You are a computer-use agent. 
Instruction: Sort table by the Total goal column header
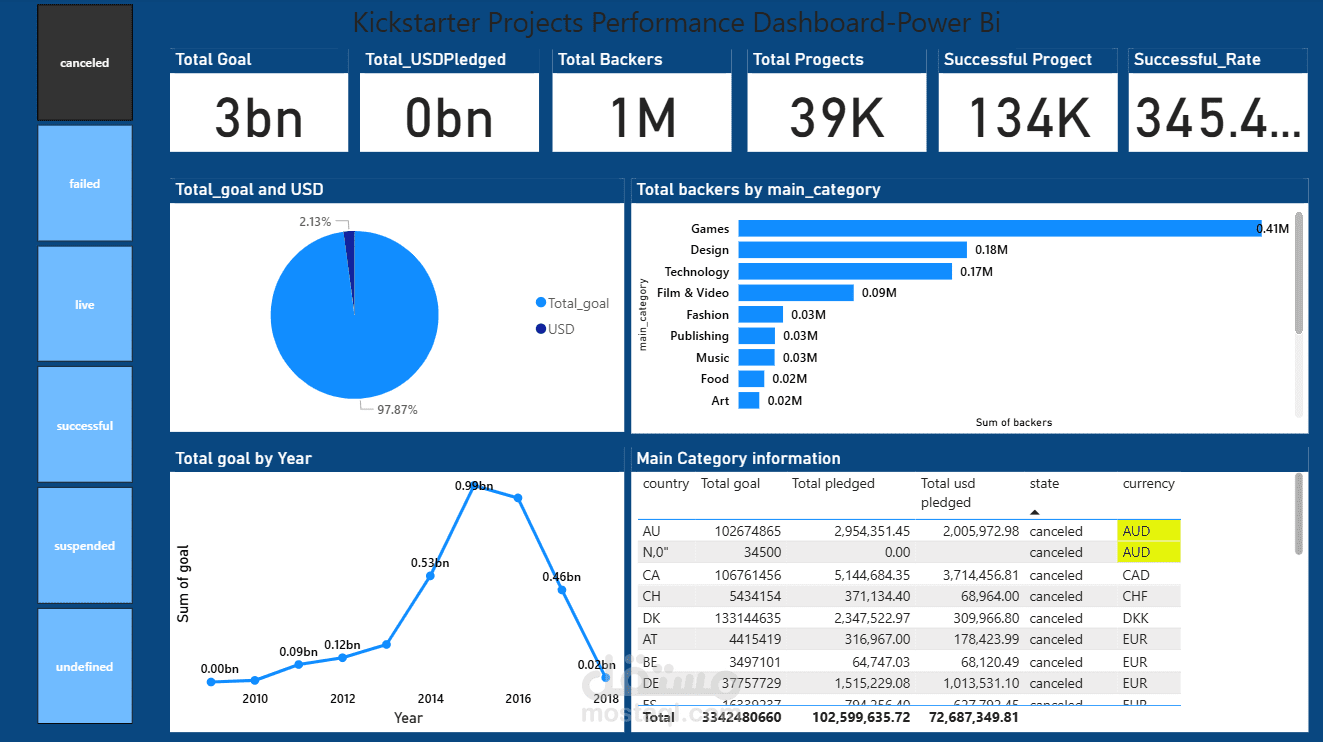click(x=731, y=484)
